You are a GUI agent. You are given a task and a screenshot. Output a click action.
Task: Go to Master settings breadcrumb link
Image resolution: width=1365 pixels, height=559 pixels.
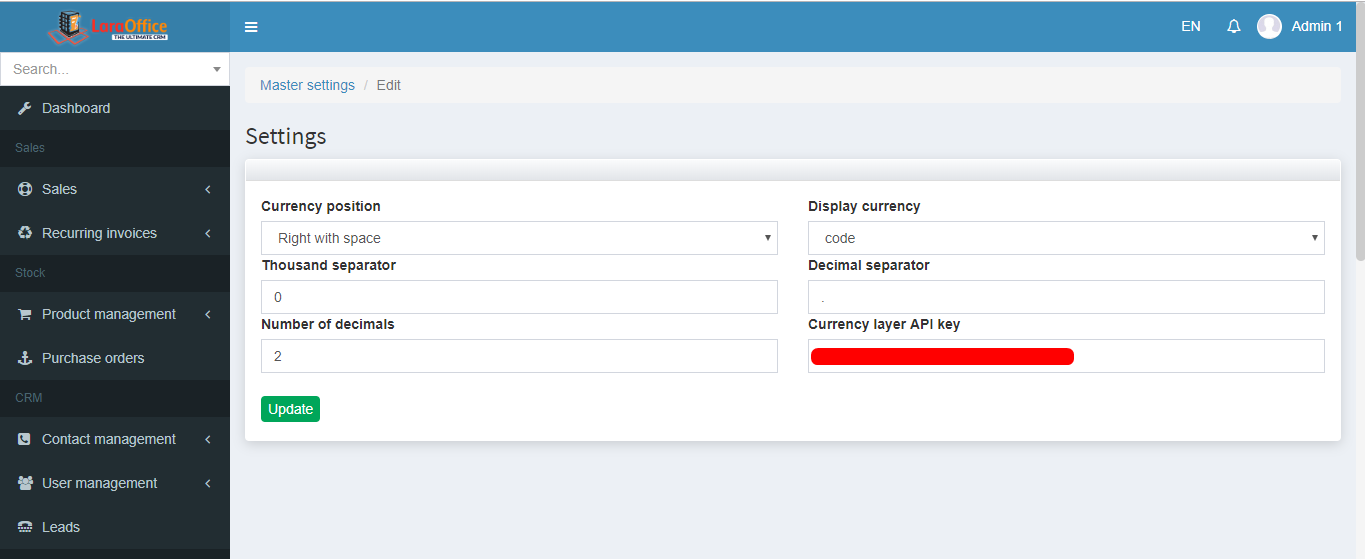(307, 85)
